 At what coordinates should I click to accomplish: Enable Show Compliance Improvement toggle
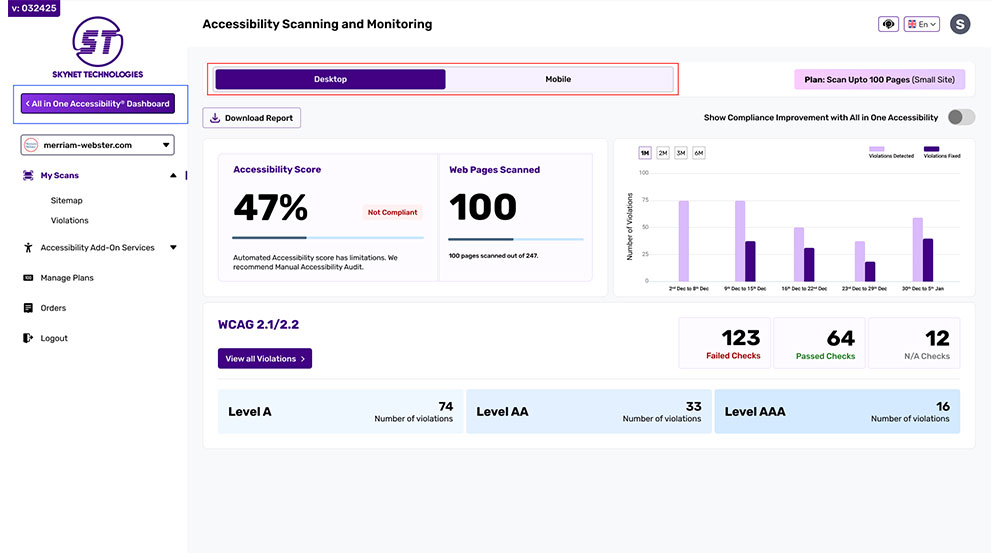click(961, 117)
